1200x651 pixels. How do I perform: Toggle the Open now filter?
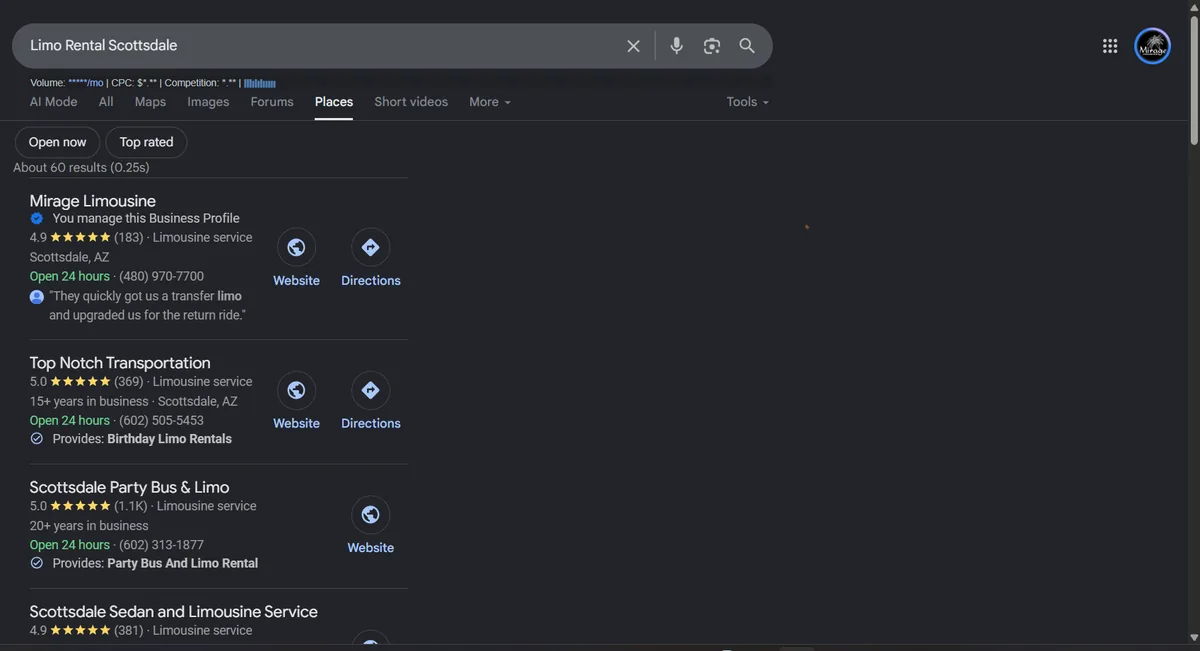pos(58,142)
